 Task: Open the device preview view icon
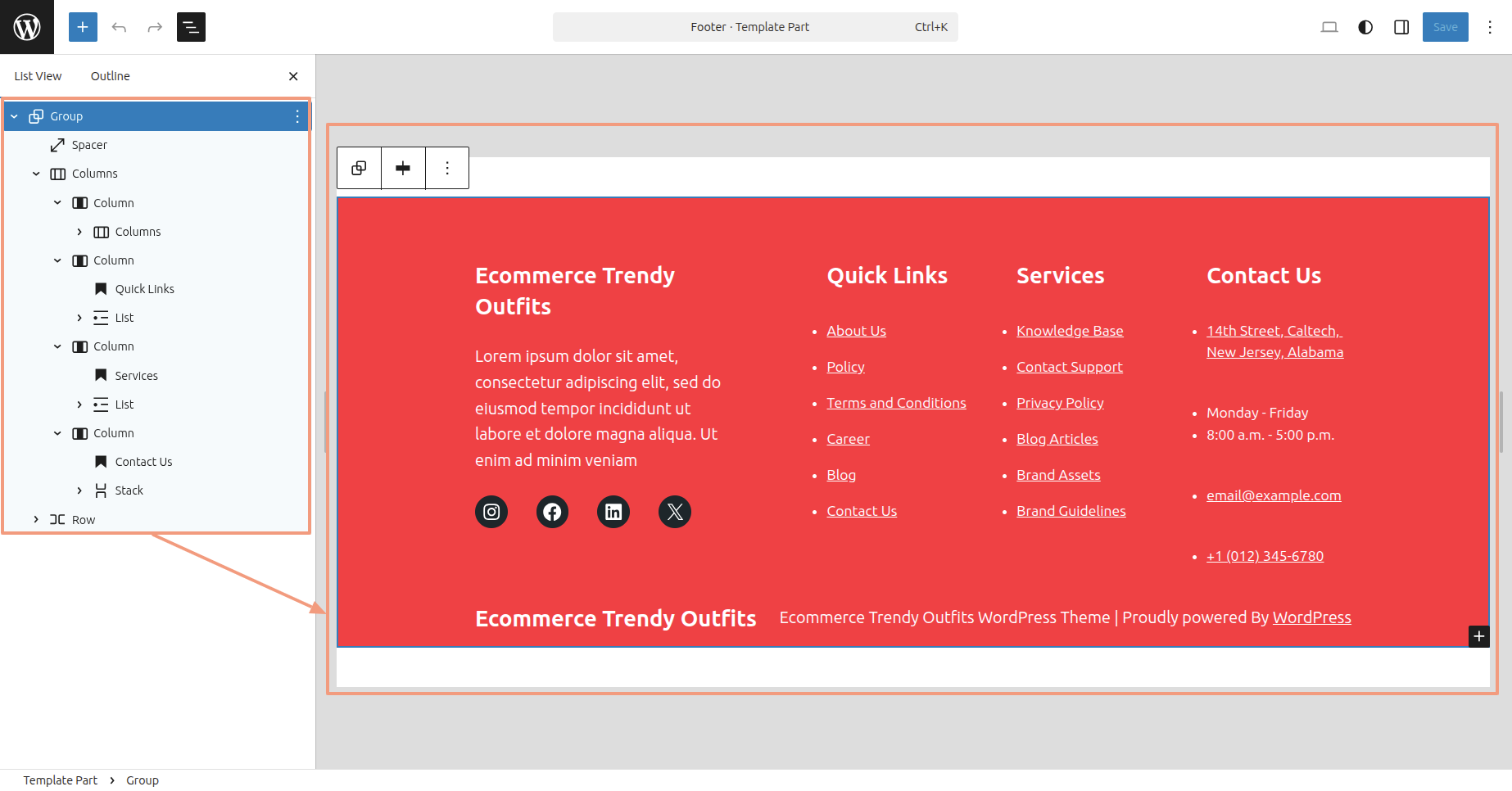pos(1329,27)
